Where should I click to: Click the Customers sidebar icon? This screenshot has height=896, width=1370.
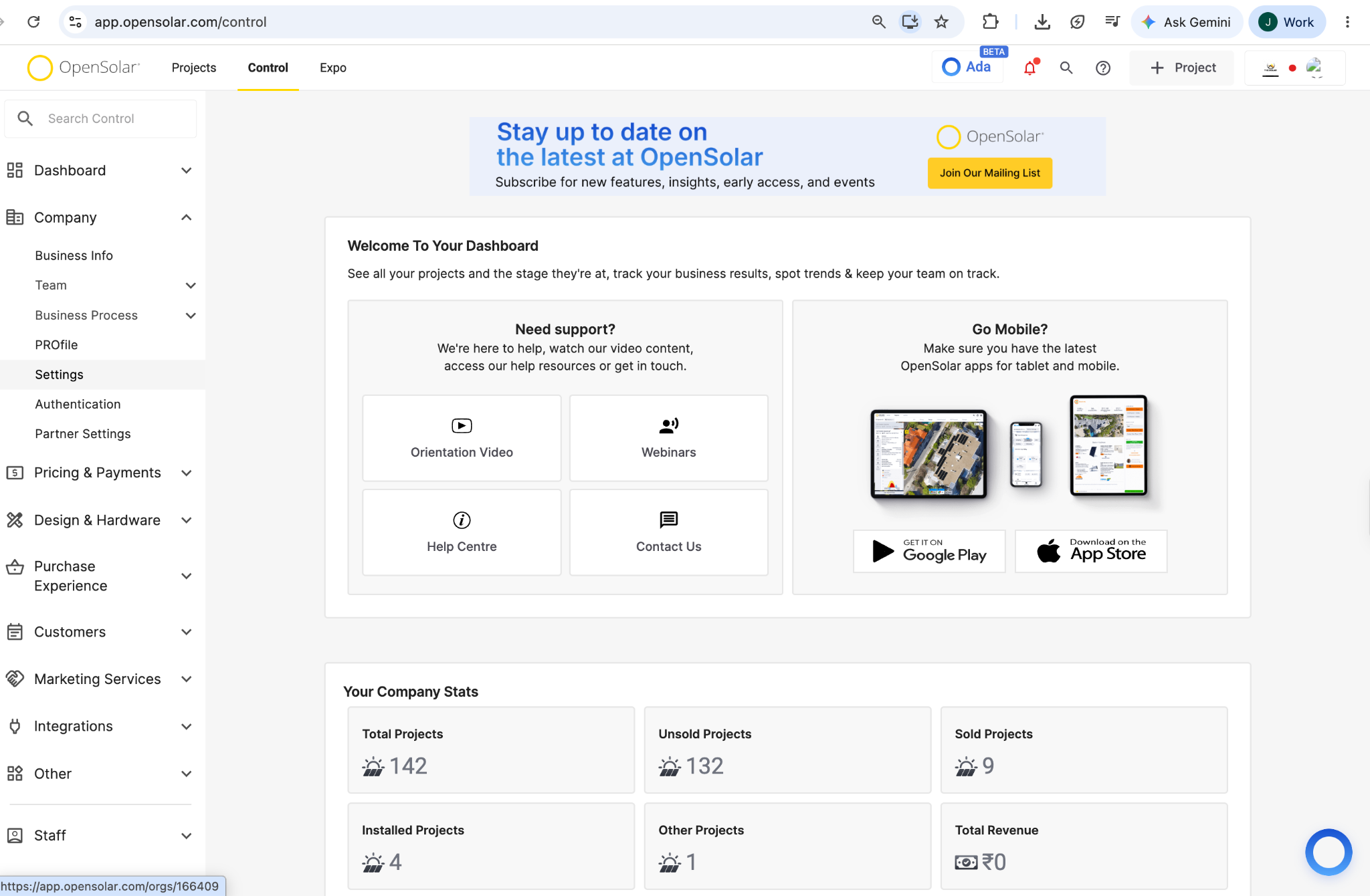pyautogui.click(x=15, y=632)
